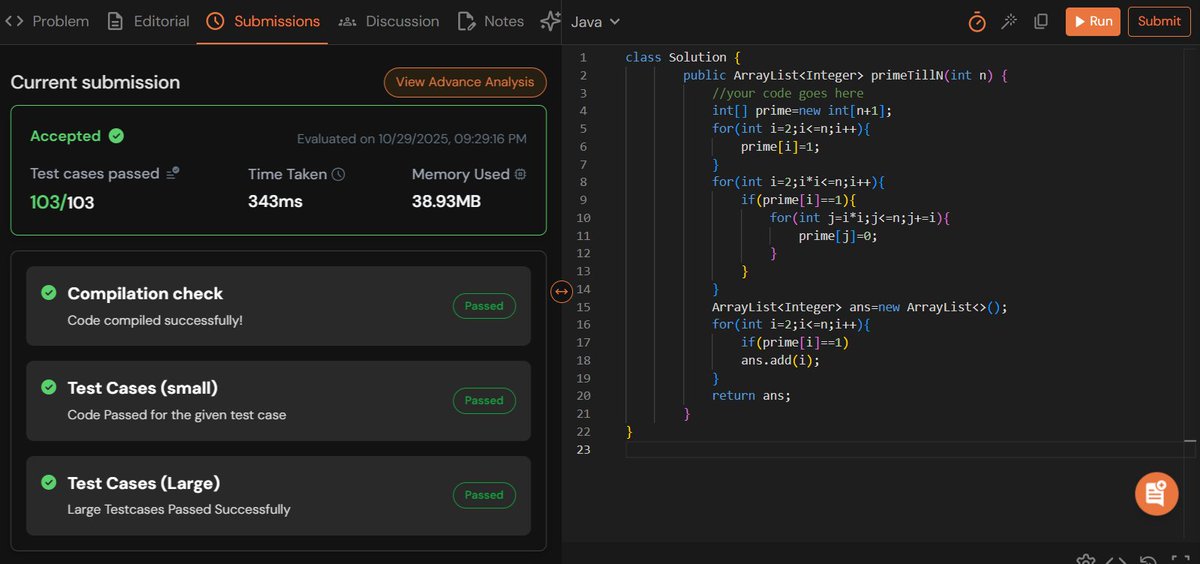This screenshot has width=1200, height=564.
Task: Click the 38.93MB memory value
Action: coord(446,202)
